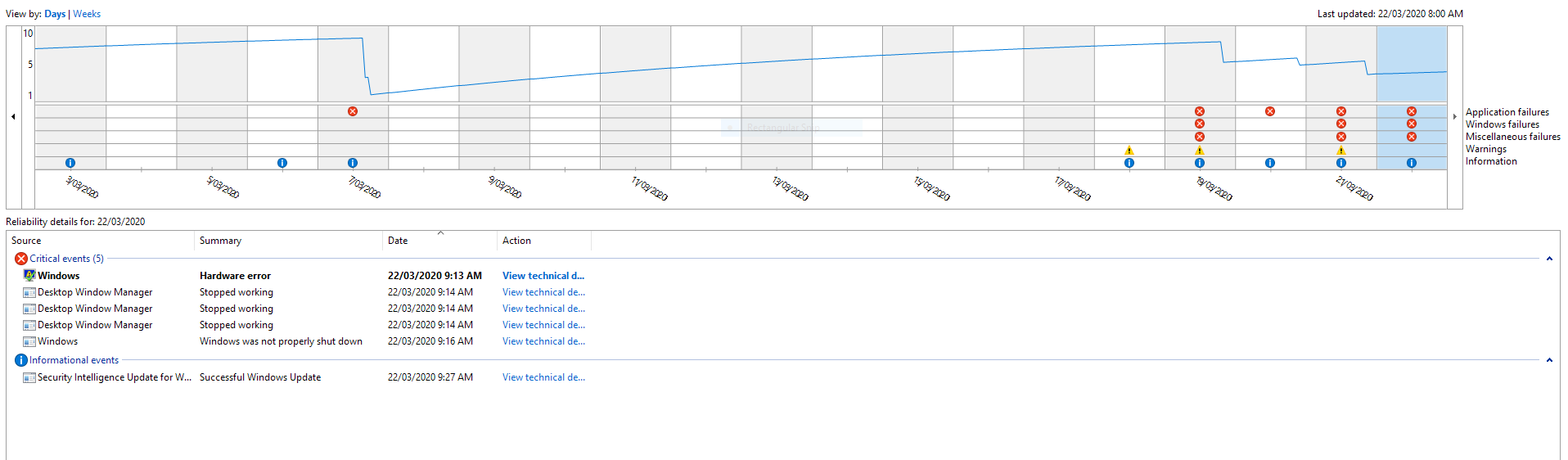Viewport: 1568px width, 460px height.
Task: Open the Critical events (5) group header
Action: pyautogui.click(x=66, y=259)
